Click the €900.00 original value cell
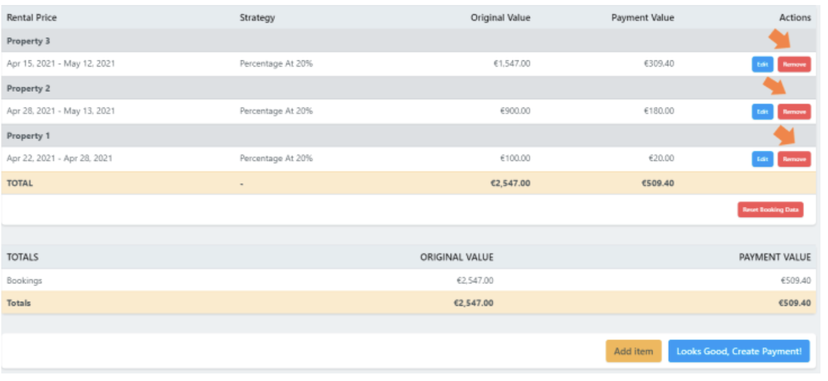828x381 pixels. 514,111
